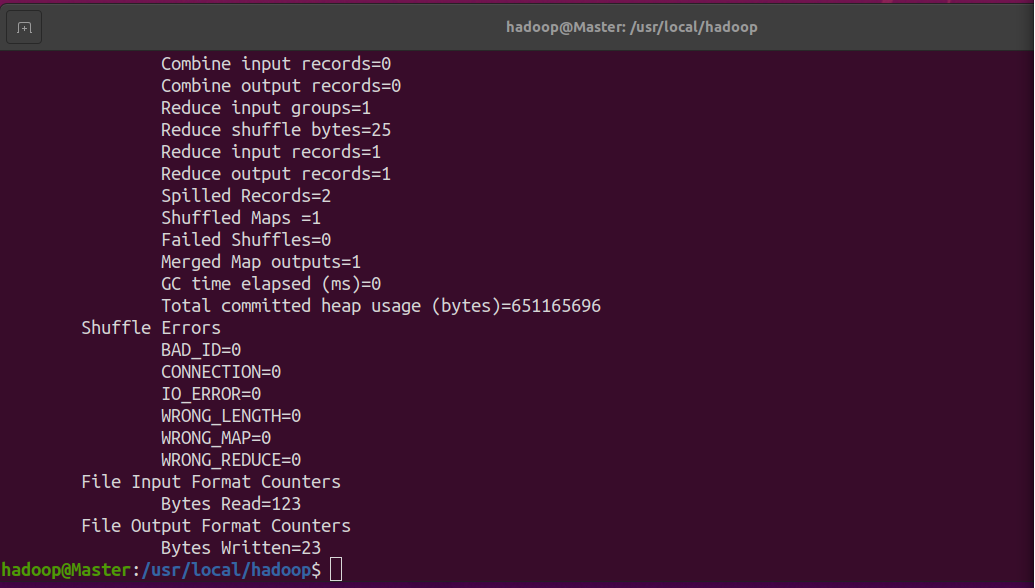1035x588 pixels.
Task: Click the 'File Output Format Counters' heading
Action: (x=216, y=526)
